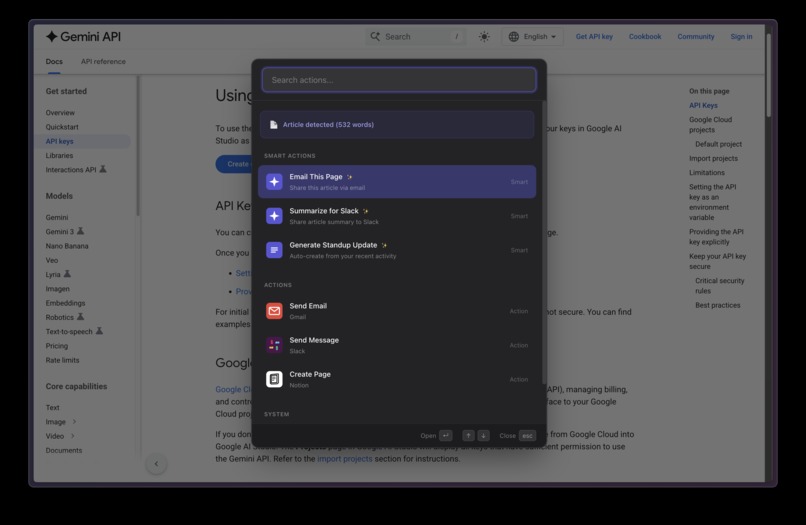Click the Notion Create Page icon
Viewport: 806px width, 525px height.
click(x=274, y=379)
